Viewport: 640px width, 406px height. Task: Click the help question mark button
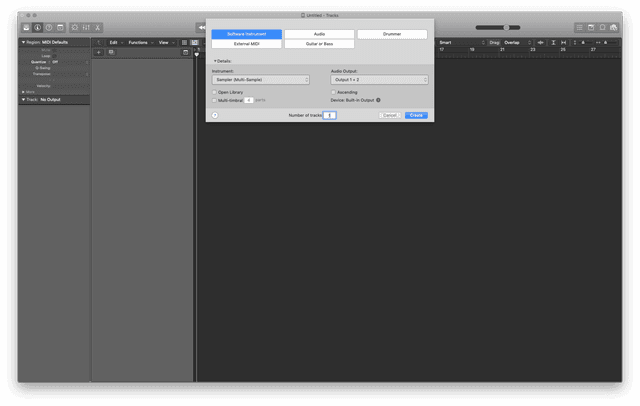tap(215, 115)
